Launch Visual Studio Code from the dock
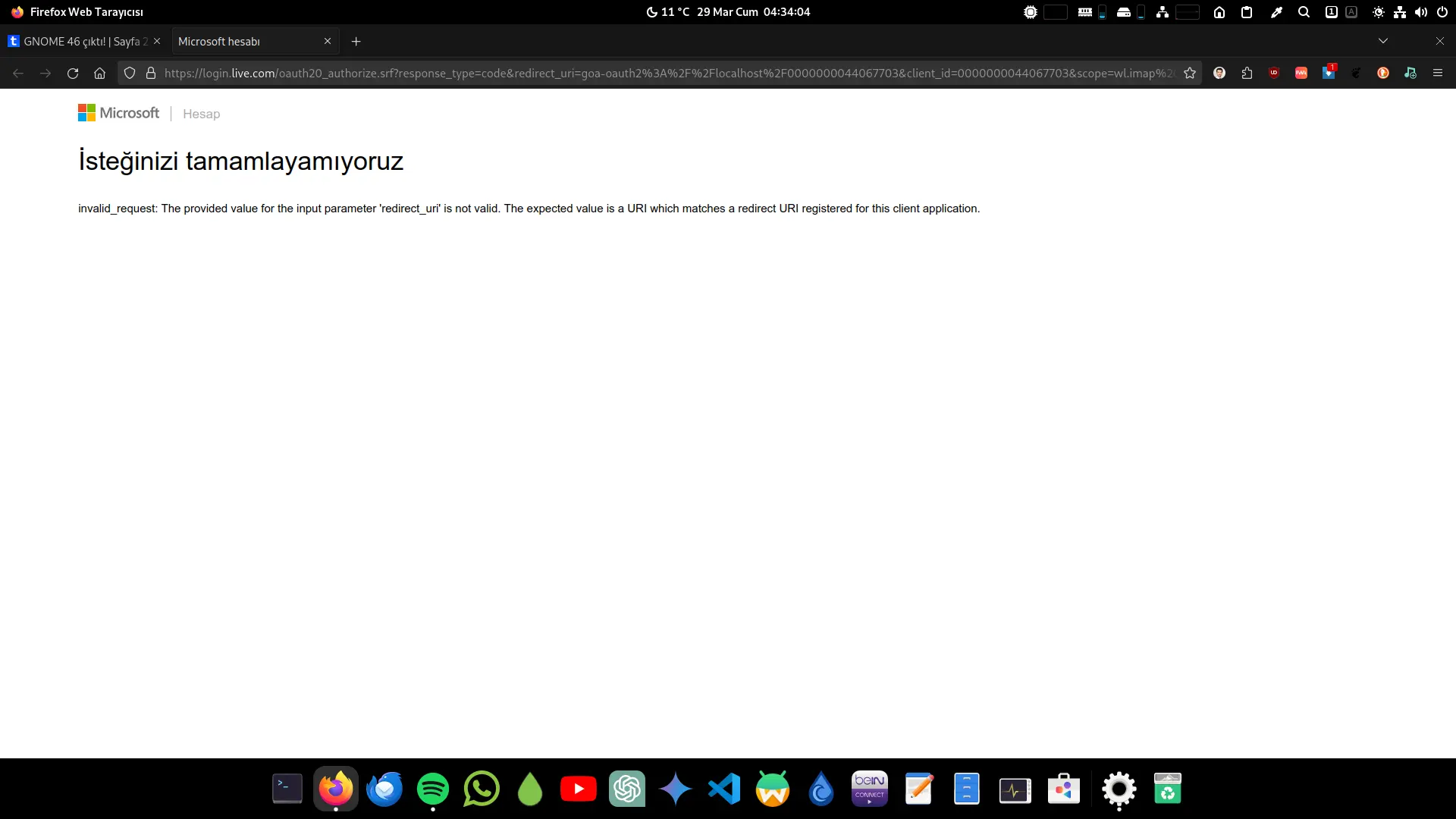 (724, 789)
